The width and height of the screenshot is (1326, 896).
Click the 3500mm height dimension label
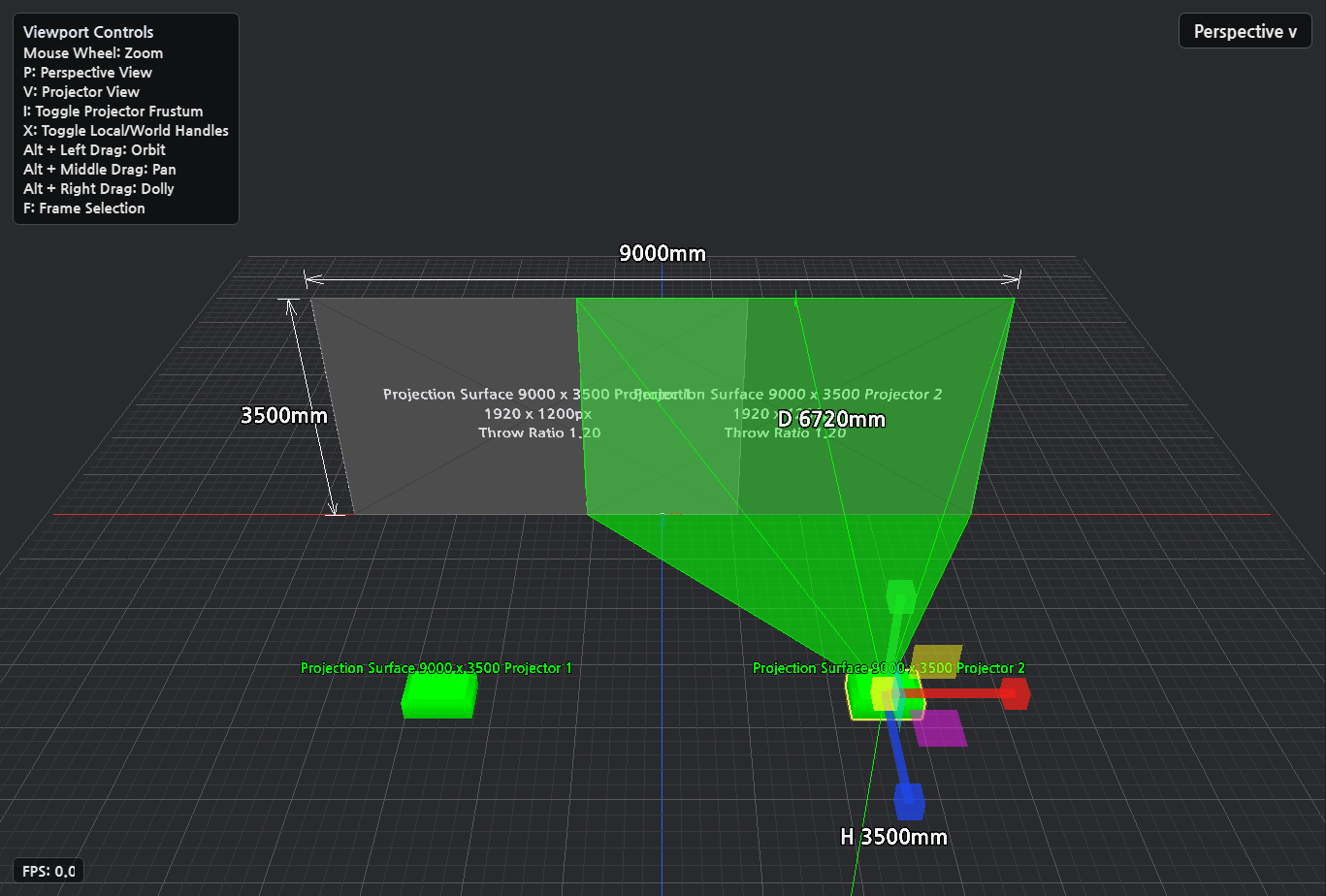pos(284,415)
